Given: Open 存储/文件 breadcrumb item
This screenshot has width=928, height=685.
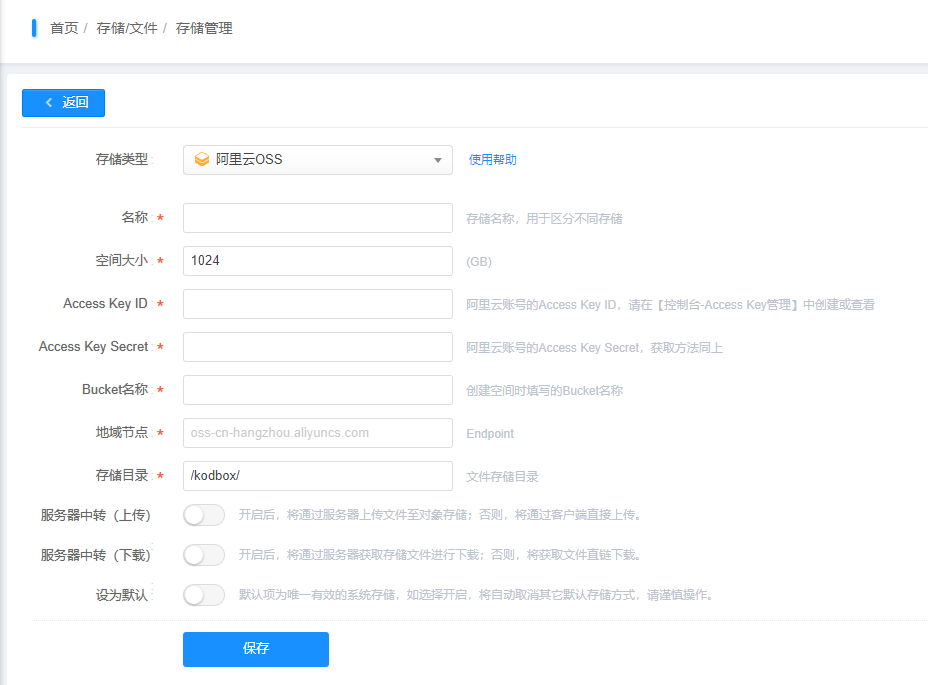Looking at the screenshot, I should (x=127, y=28).
